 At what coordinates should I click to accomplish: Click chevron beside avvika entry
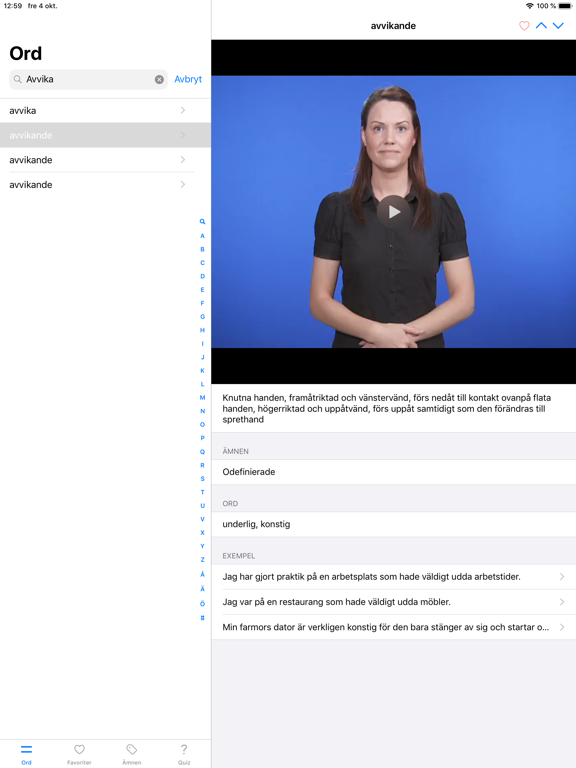(183, 111)
